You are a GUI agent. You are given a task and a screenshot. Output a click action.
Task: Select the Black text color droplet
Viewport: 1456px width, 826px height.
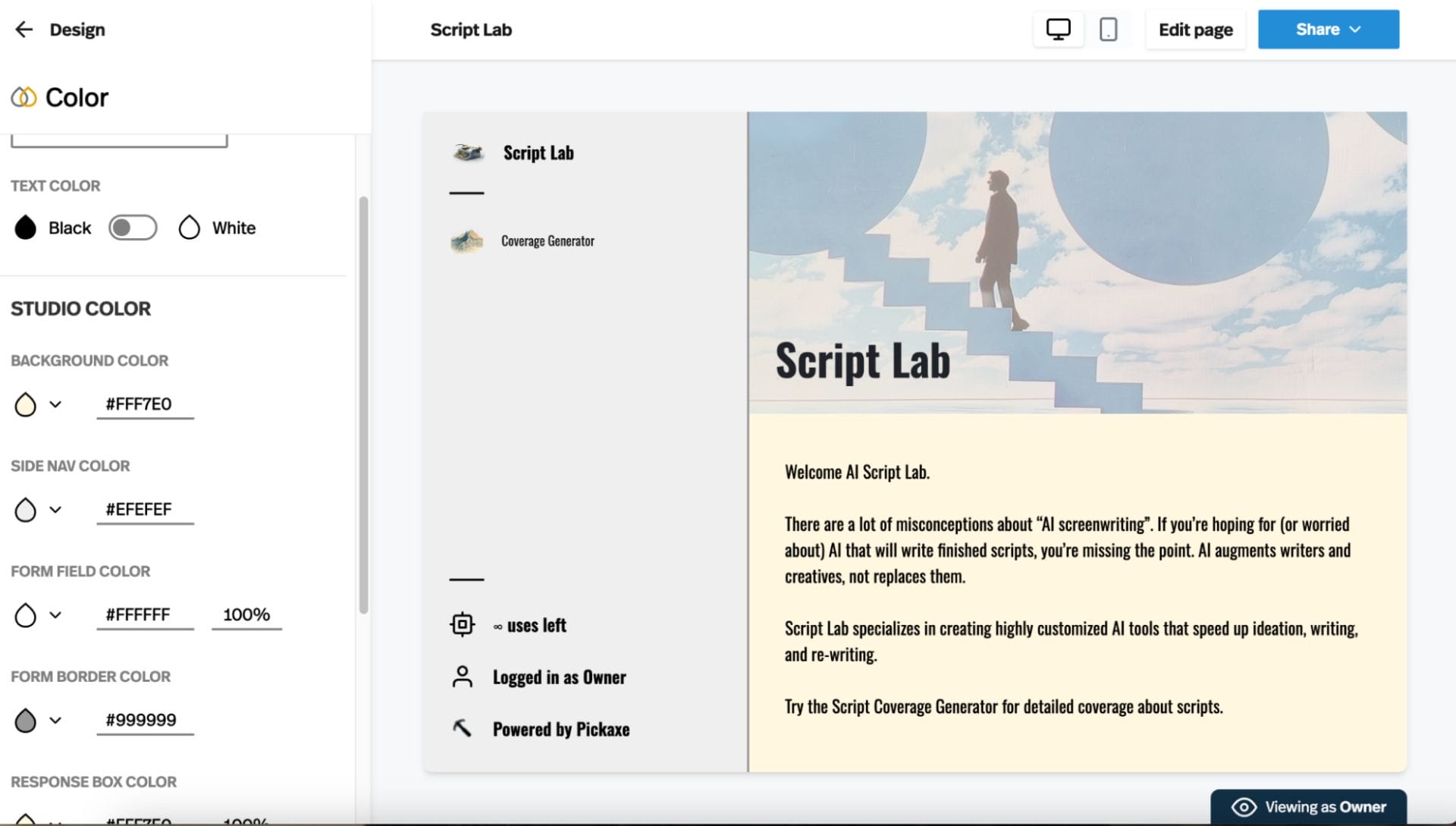tap(25, 228)
